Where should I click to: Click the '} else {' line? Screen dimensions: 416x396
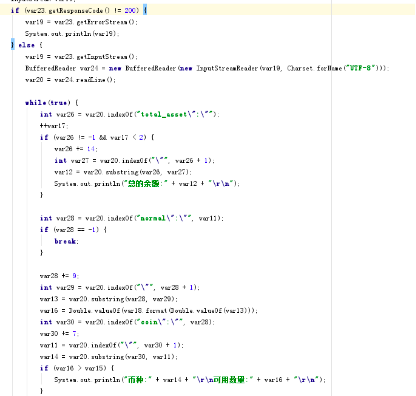(x=27, y=45)
